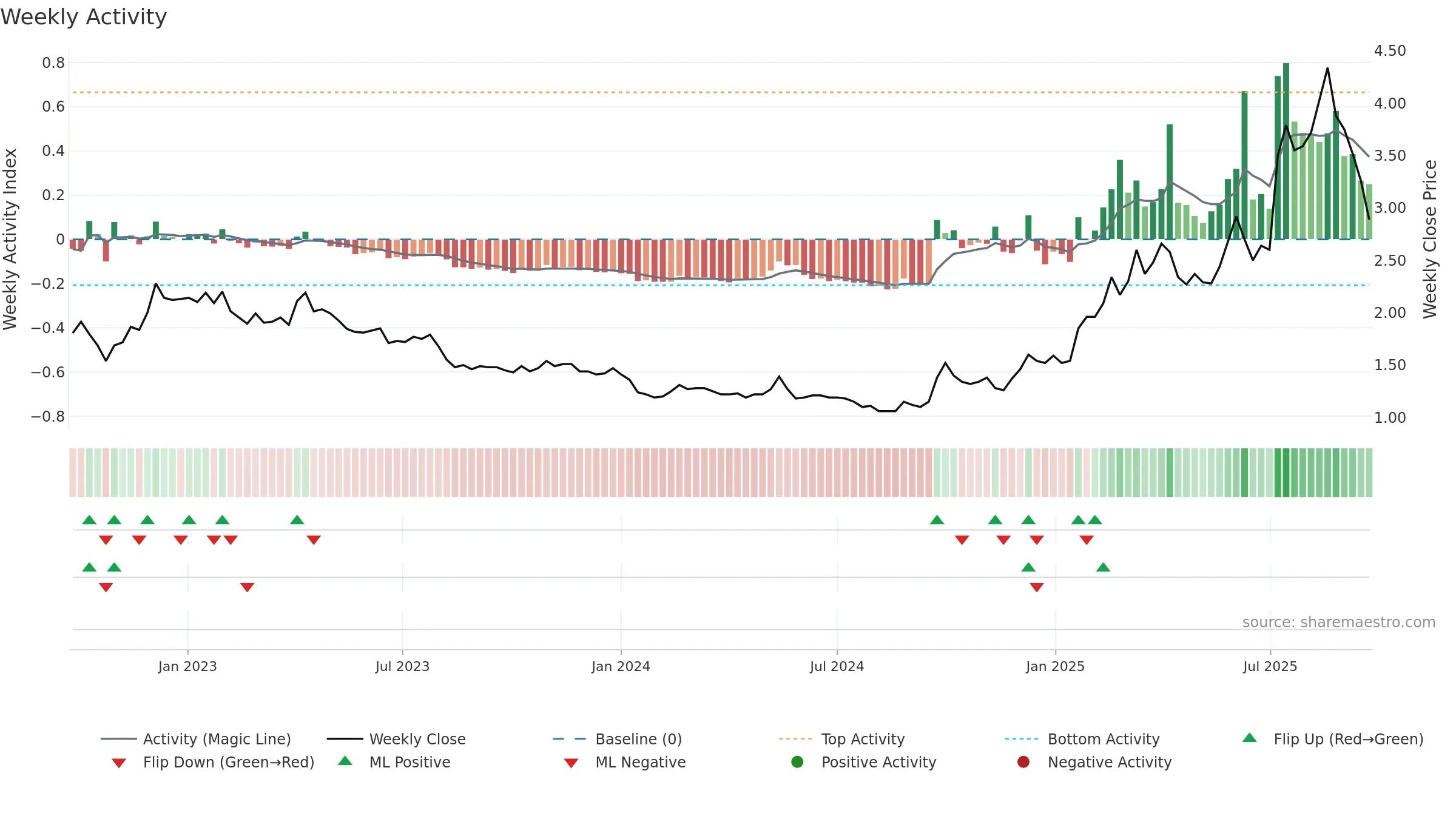The height and width of the screenshot is (819, 1456).
Task: Click the Weekly Close line peak near 4.30
Action: (1327, 69)
